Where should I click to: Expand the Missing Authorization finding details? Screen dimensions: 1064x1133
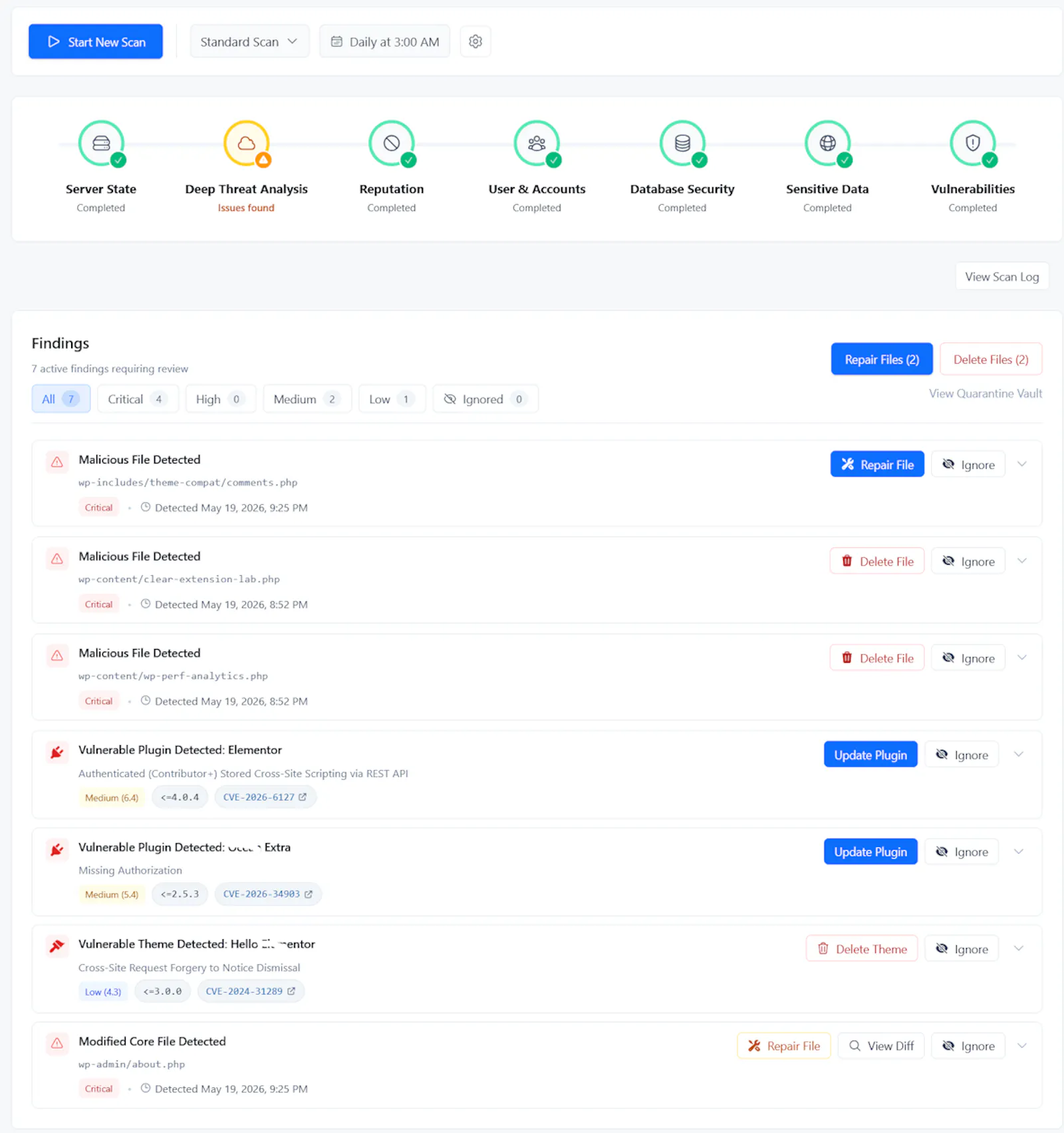coord(1019,852)
